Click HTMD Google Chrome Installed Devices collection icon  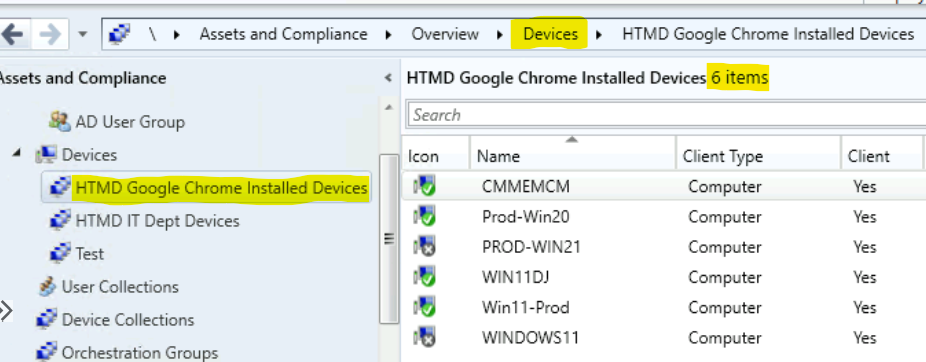60,188
